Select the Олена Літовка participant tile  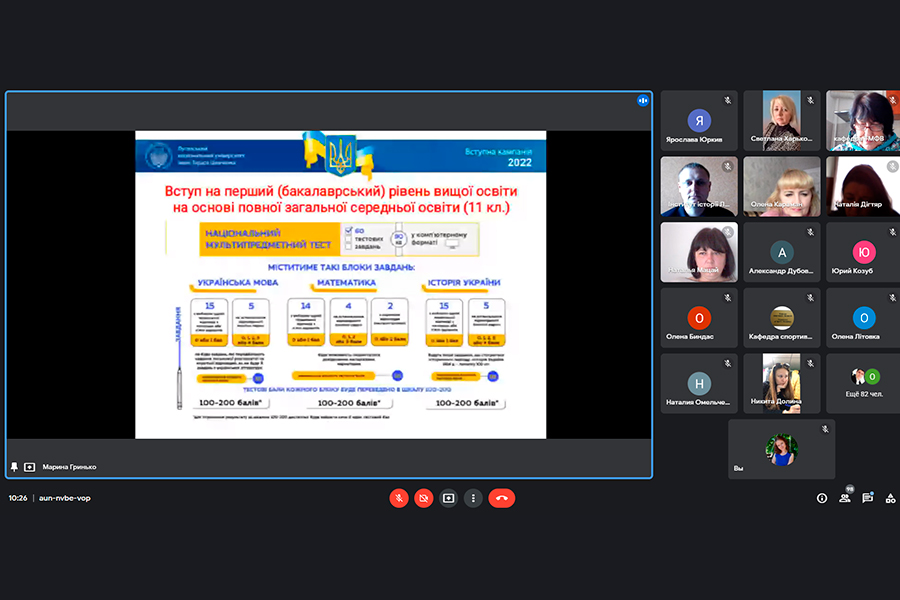point(863,318)
